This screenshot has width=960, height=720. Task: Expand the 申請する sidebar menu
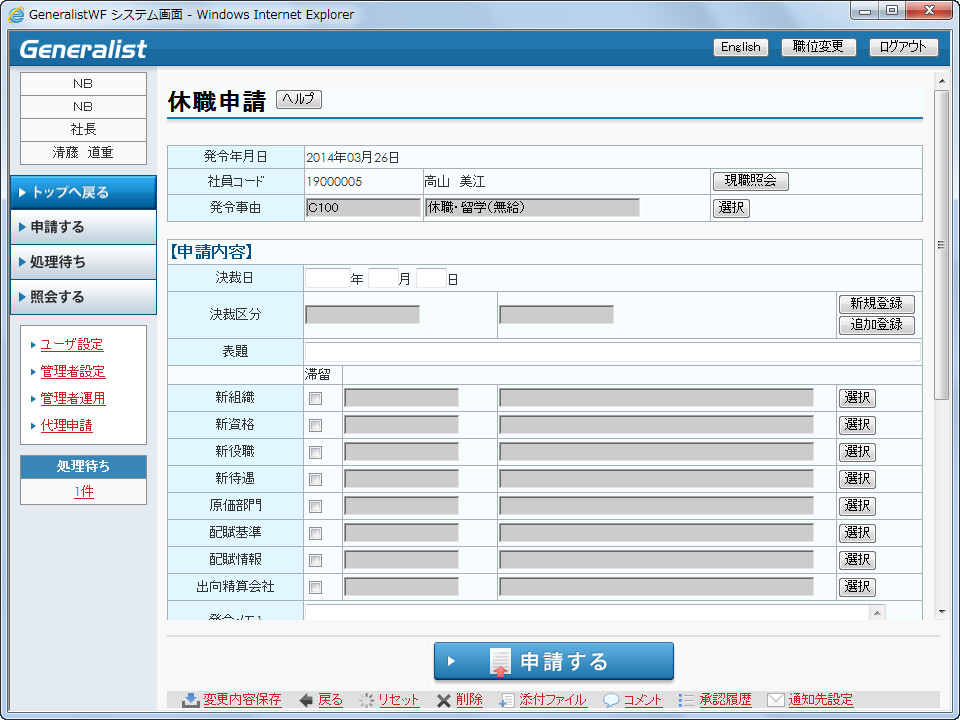click(x=83, y=227)
